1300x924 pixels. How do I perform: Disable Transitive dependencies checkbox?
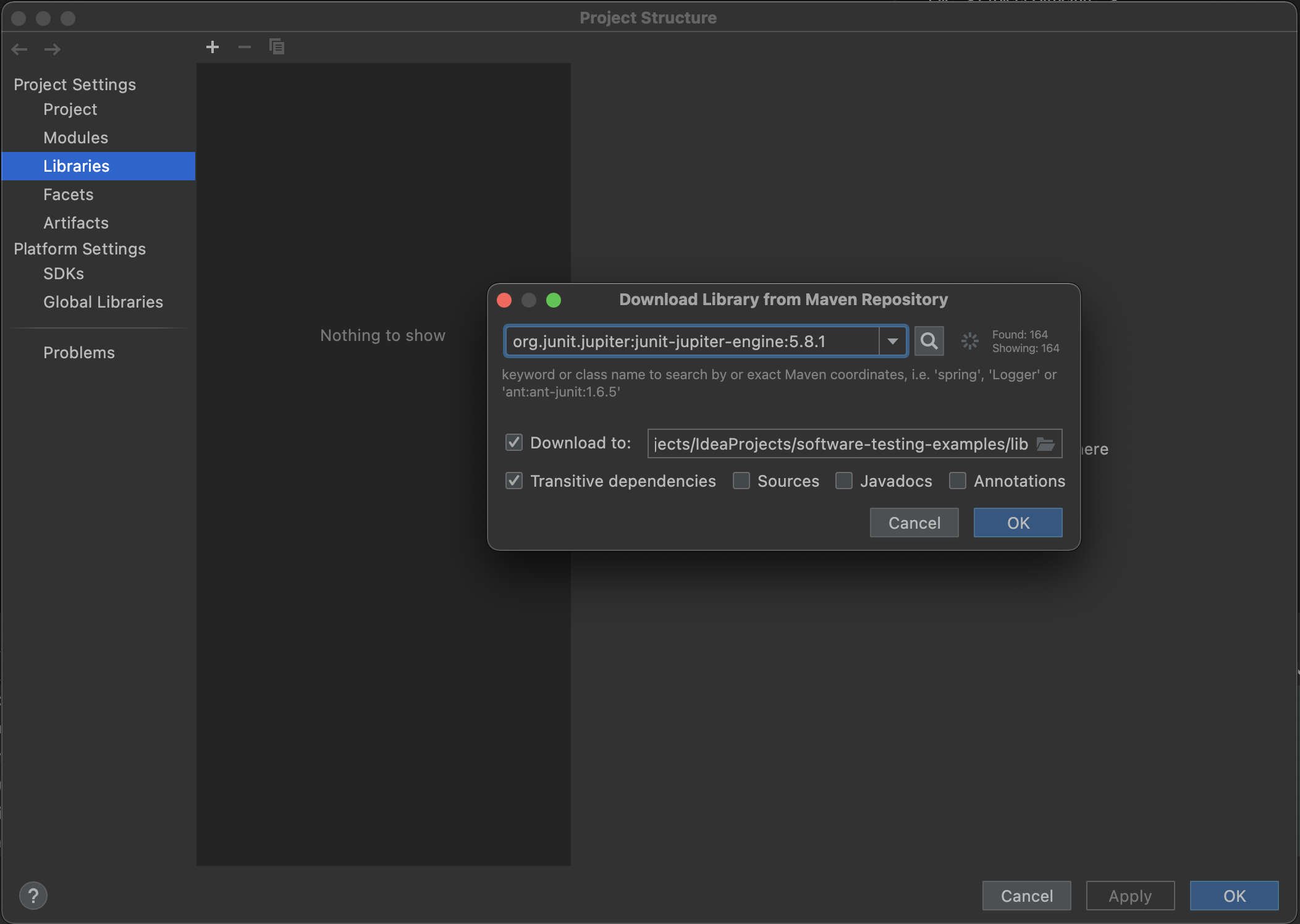[514, 481]
